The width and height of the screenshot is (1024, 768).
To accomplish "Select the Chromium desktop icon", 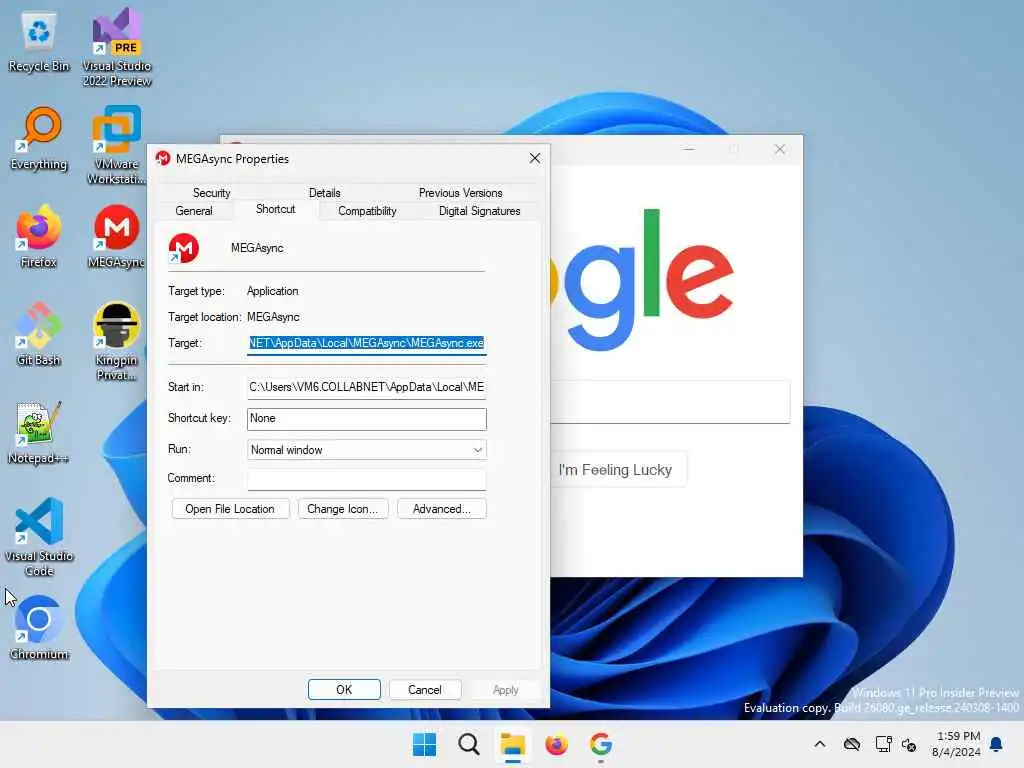I will 39,628.
